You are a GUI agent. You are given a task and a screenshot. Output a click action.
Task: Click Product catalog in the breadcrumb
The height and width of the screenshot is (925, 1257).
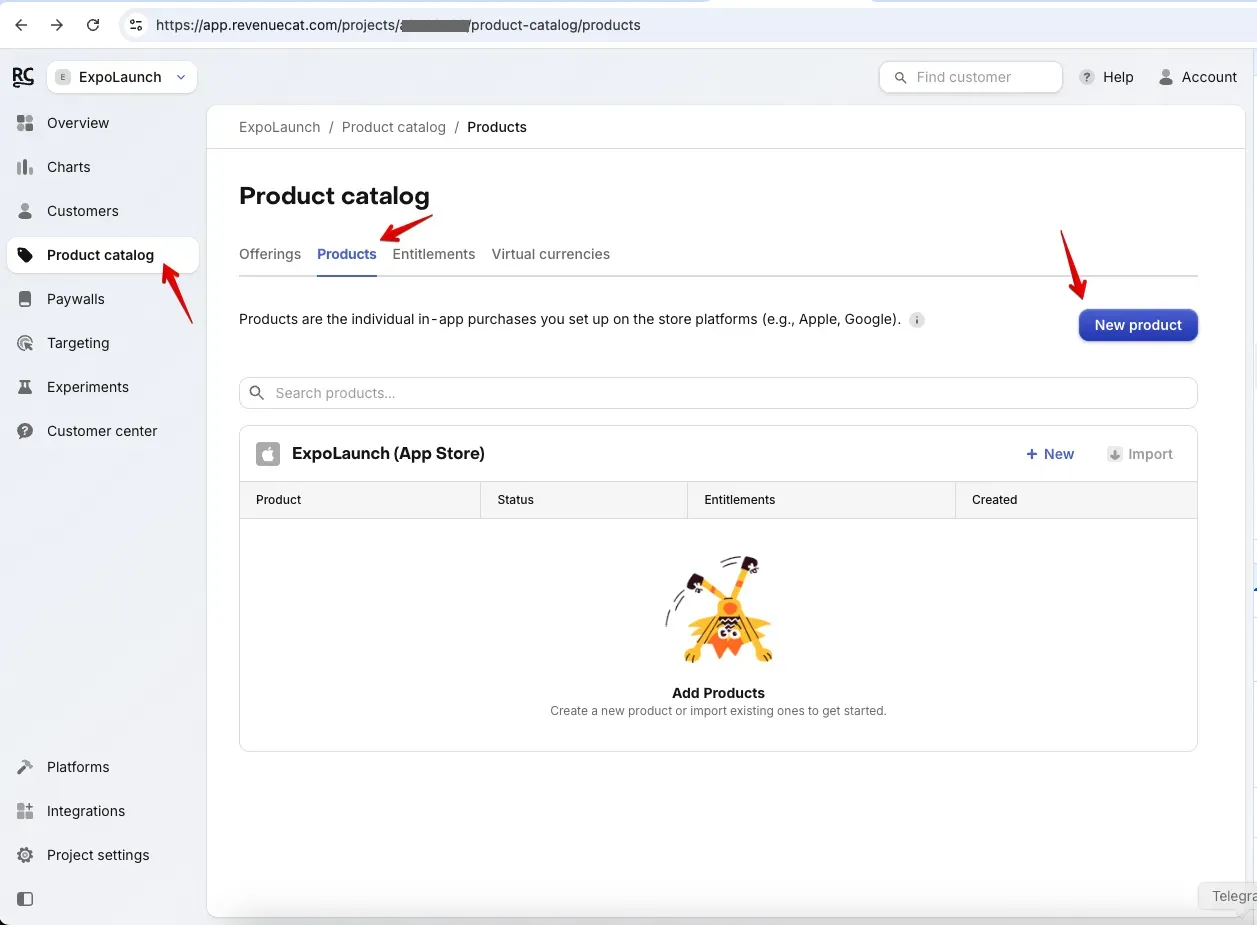coord(394,127)
